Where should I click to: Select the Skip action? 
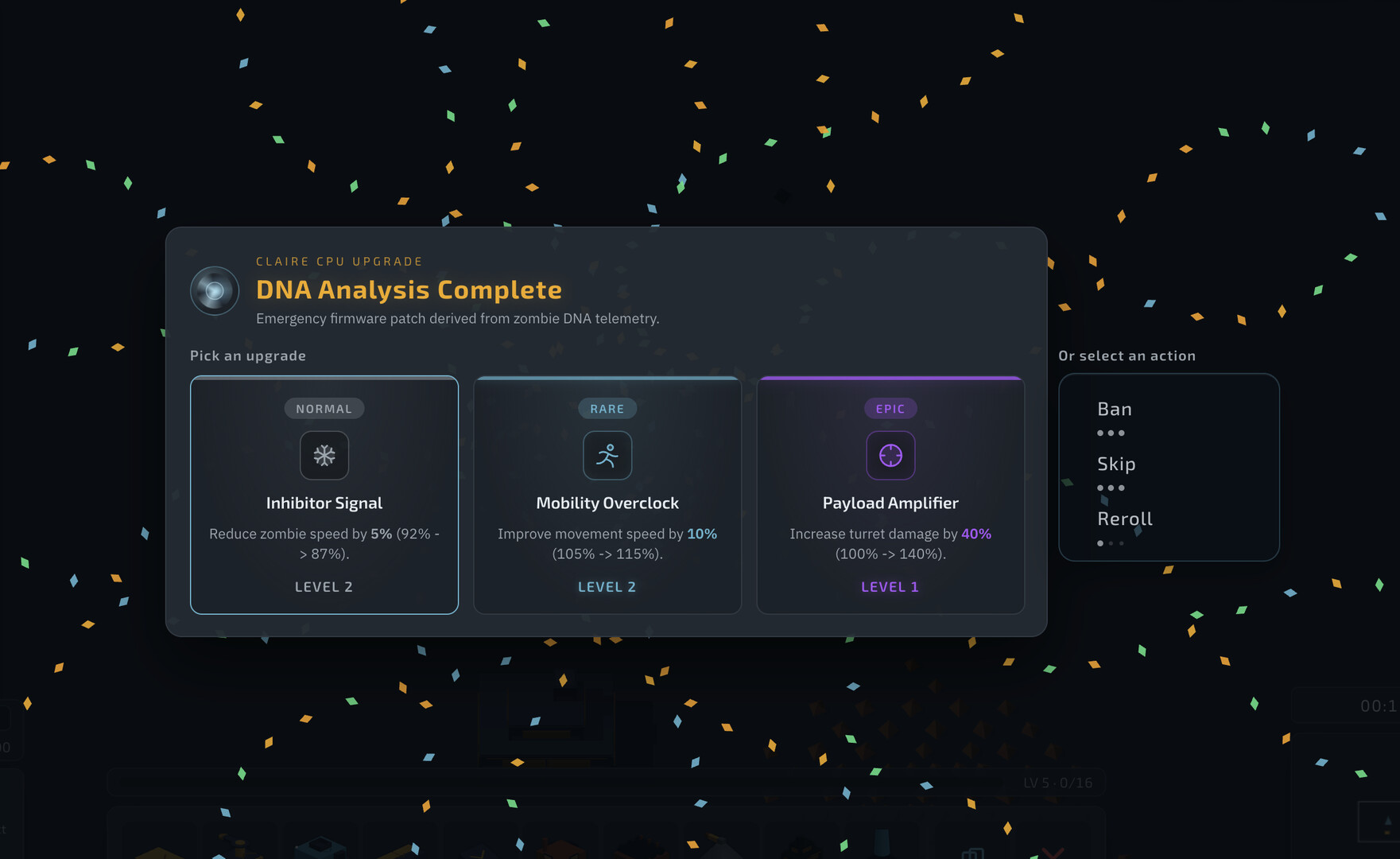[x=1116, y=464]
